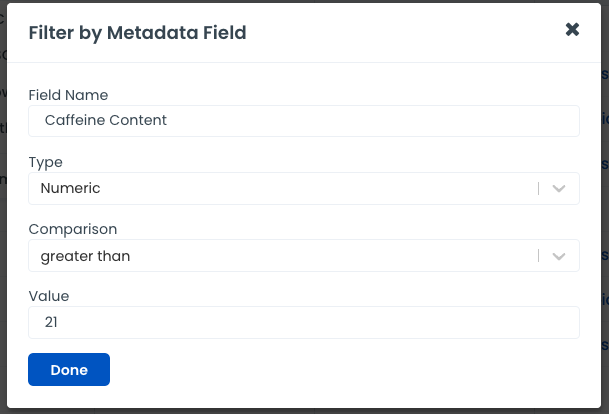Click the dialog title 'Filter by Metadata Field'
This screenshot has width=609, height=414.
coord(137,33)
